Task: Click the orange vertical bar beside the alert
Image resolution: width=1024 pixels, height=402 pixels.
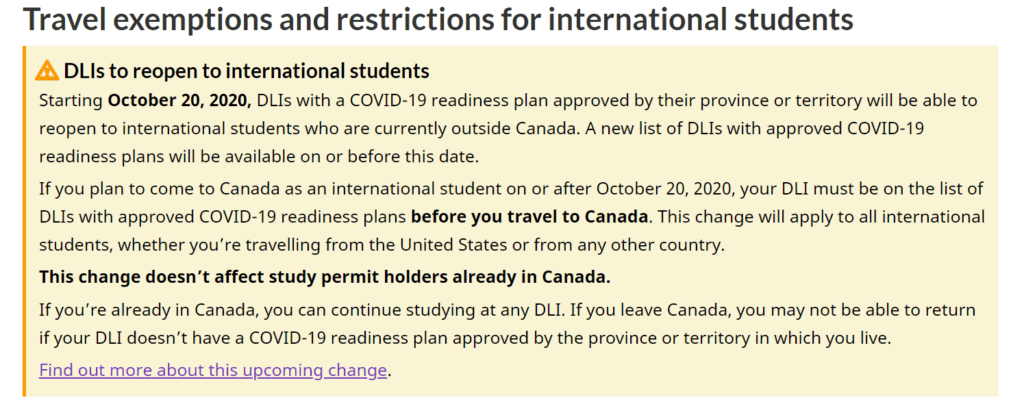Action: tap(24, 220)
